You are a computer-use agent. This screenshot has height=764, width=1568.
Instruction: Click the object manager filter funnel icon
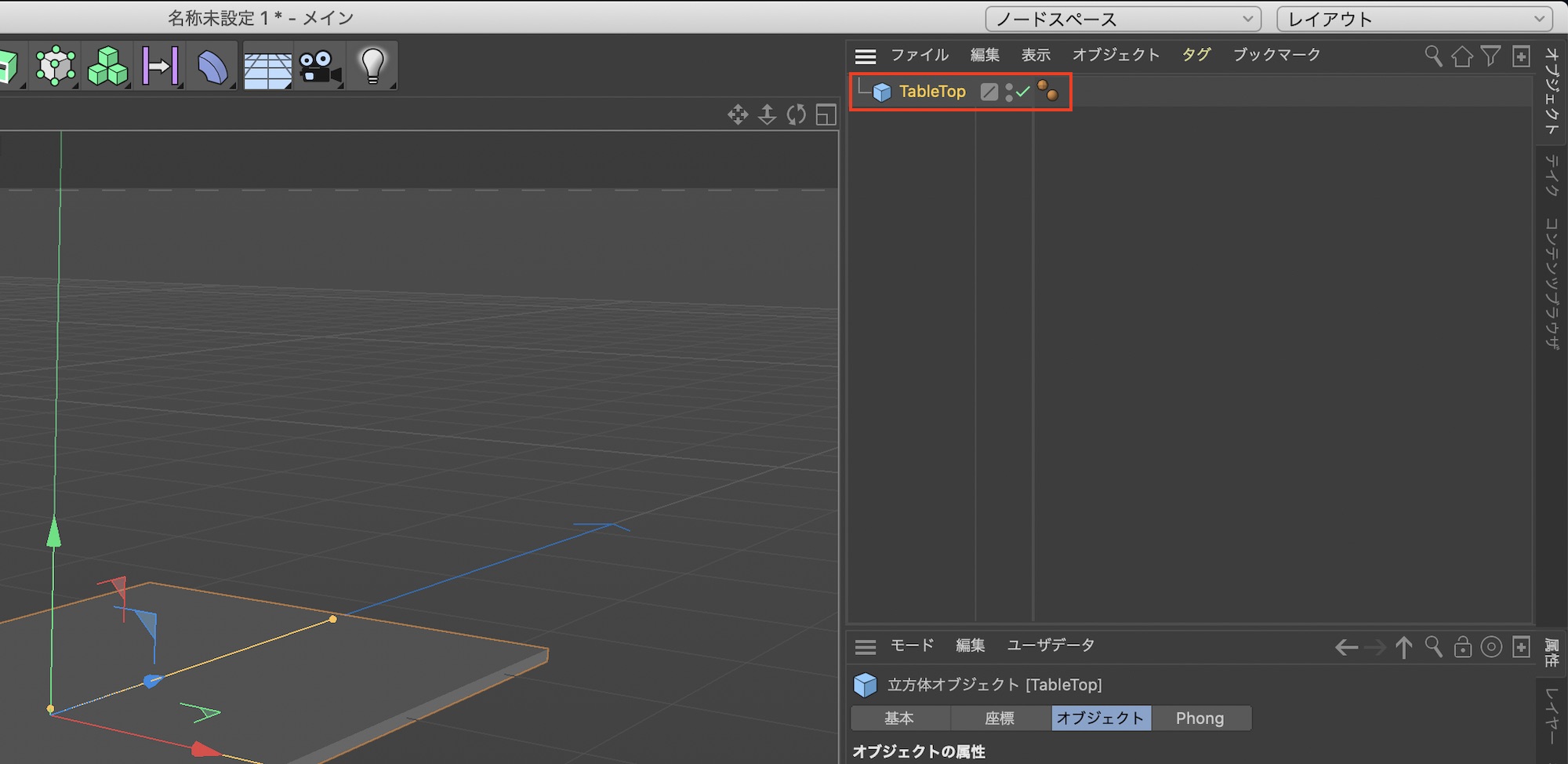point(1491,56)
